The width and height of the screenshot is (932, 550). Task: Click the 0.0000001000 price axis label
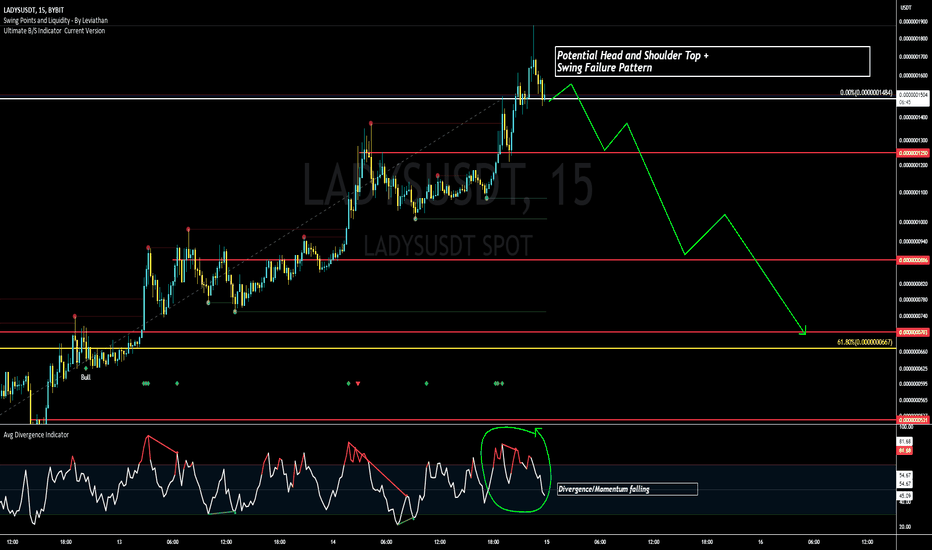point(914,222)
